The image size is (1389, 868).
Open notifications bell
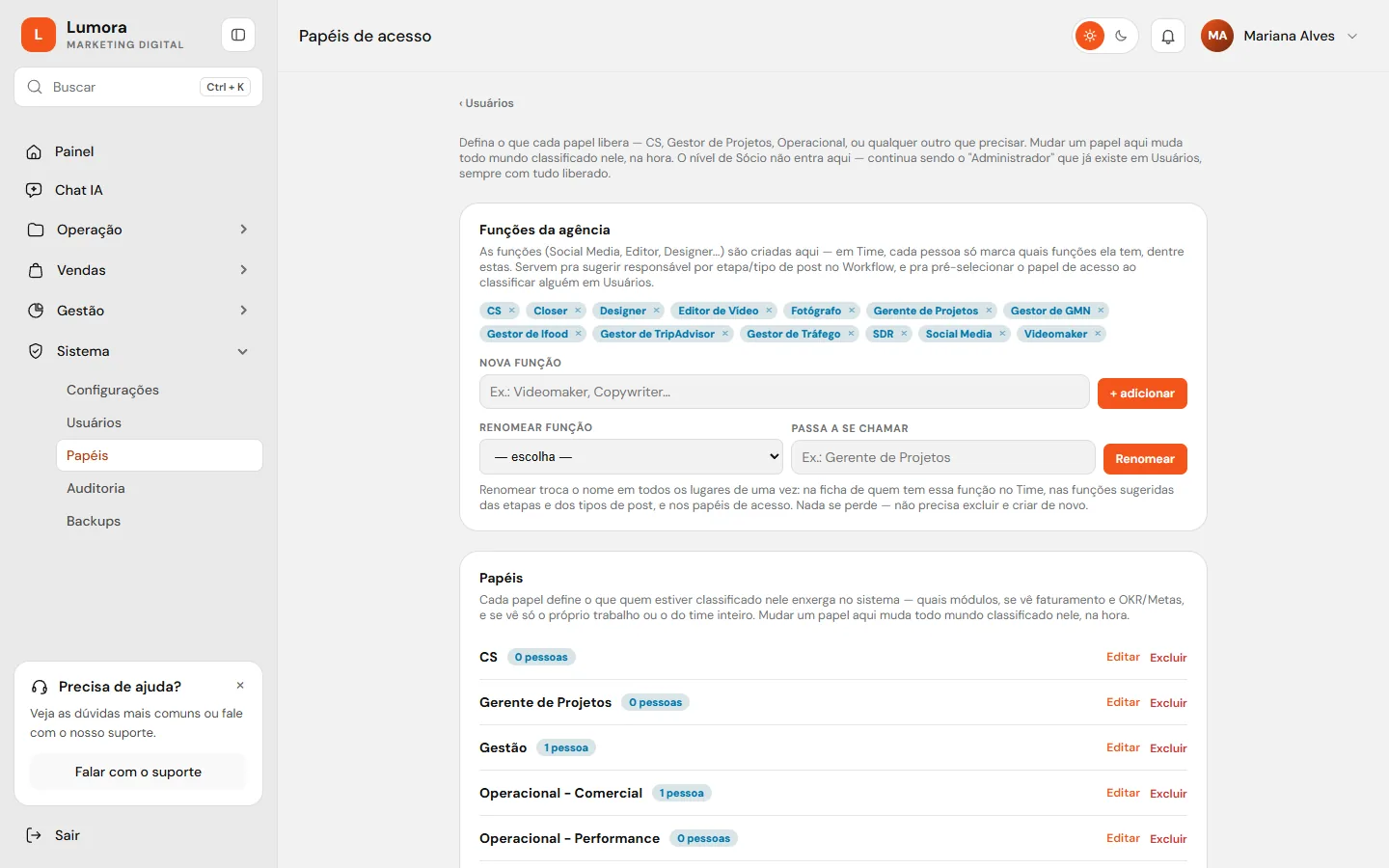1168,36
